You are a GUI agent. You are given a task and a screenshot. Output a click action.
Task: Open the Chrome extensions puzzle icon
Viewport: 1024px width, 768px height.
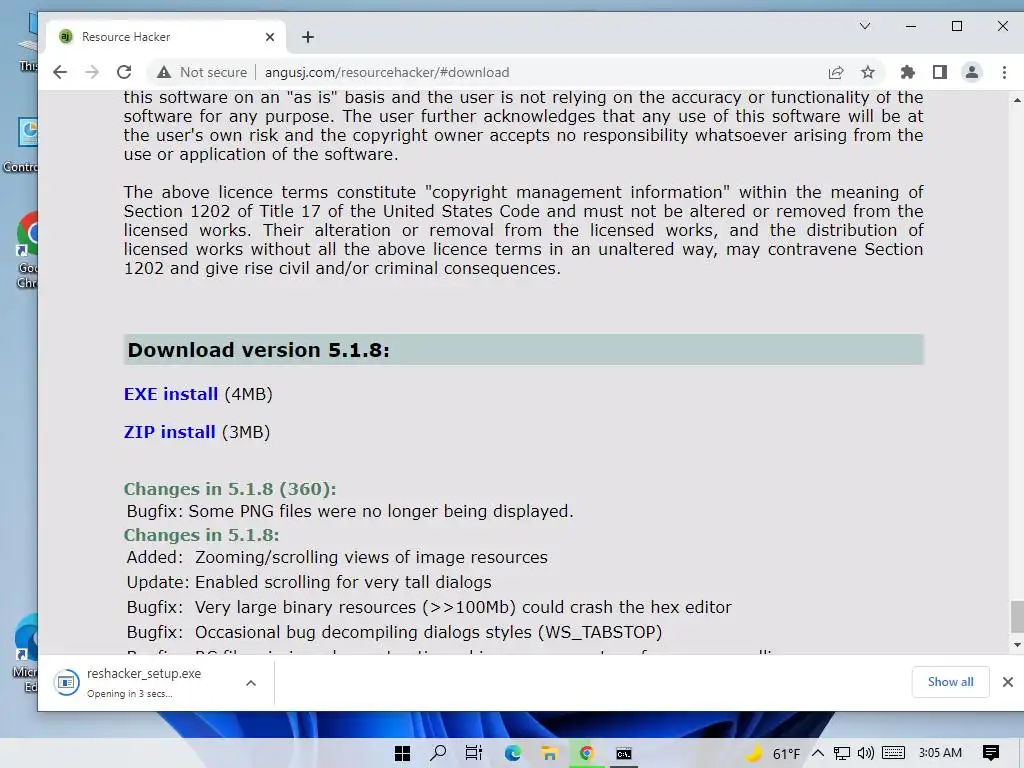click(x=907, y=72)
